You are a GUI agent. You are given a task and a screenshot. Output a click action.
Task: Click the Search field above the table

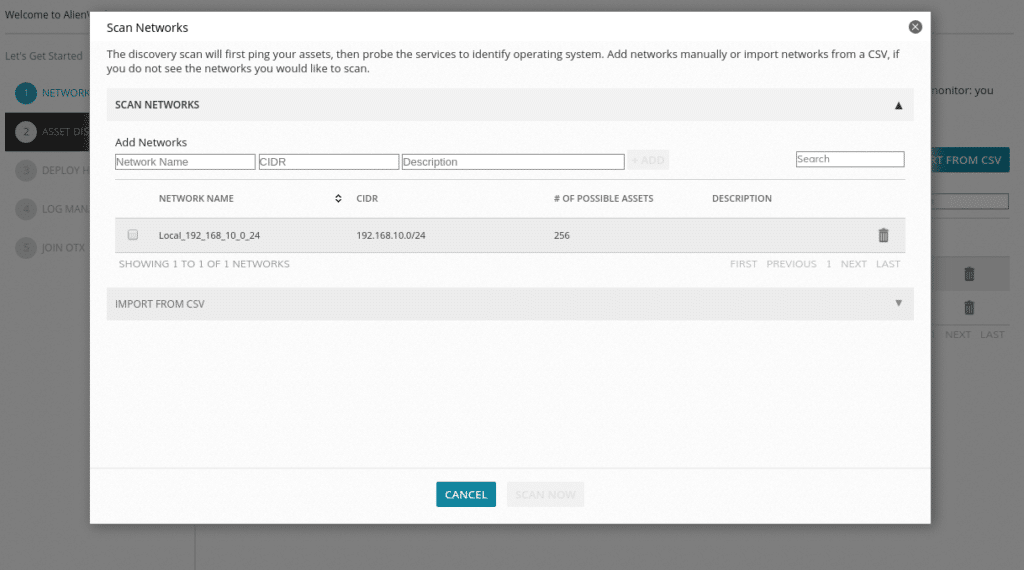click(x=849, y=159)
